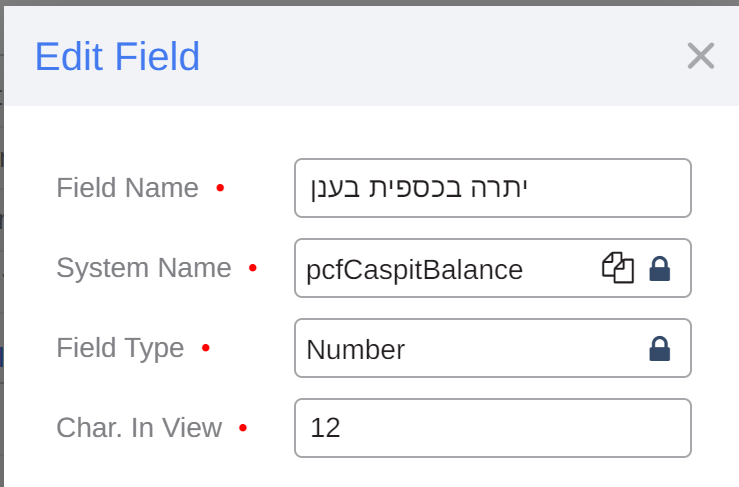Click the Char. In View label
The image size is (739, 487).
coord(139,428)
